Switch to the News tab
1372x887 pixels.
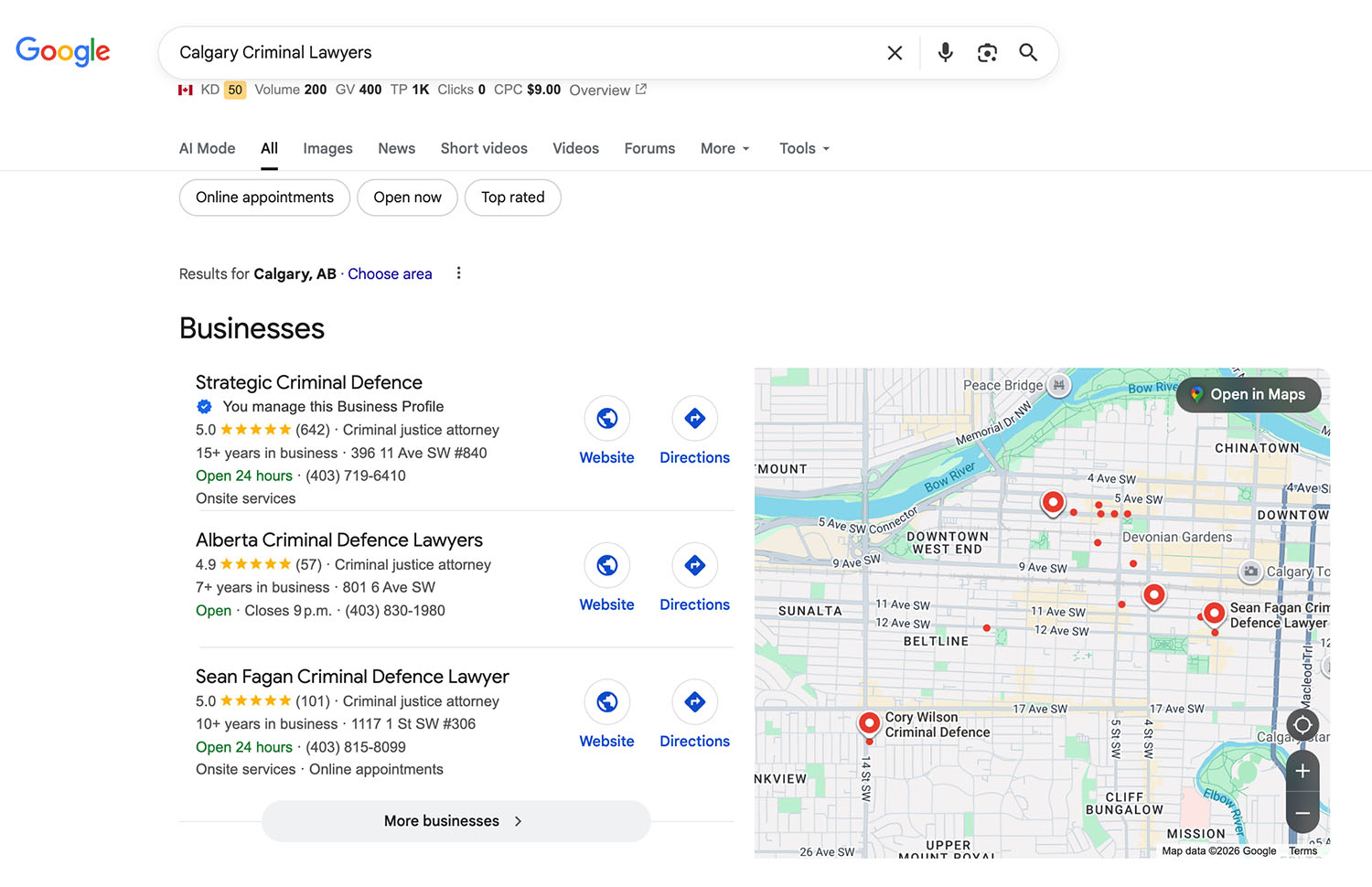click(396, 148)
